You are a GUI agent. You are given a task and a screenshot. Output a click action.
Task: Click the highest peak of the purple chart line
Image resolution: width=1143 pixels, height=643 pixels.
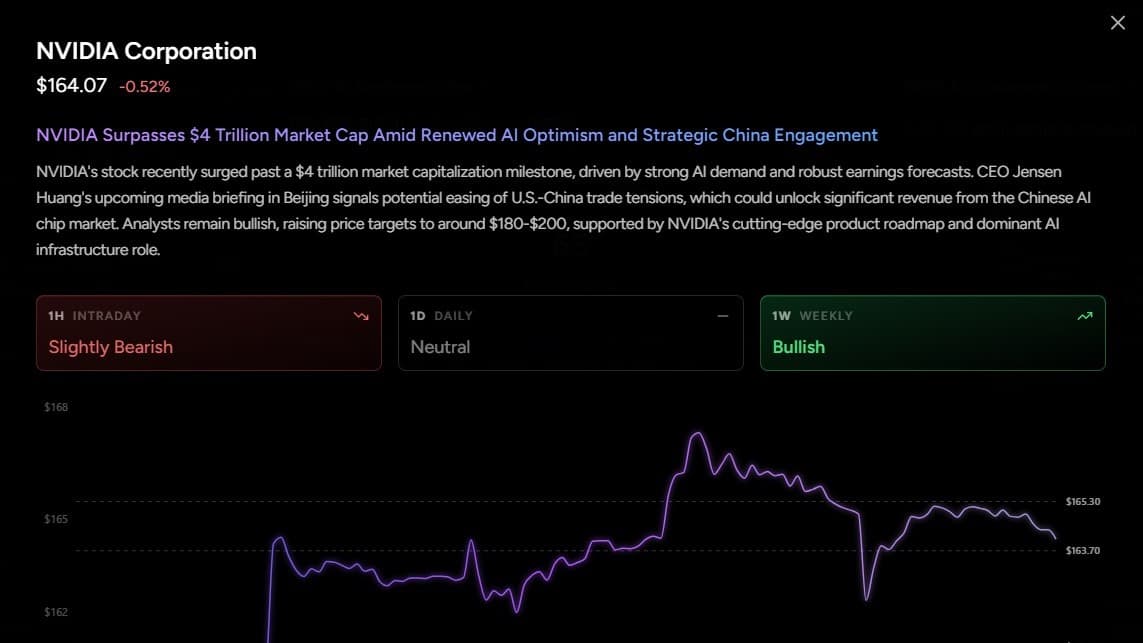[x=697, y=434]
